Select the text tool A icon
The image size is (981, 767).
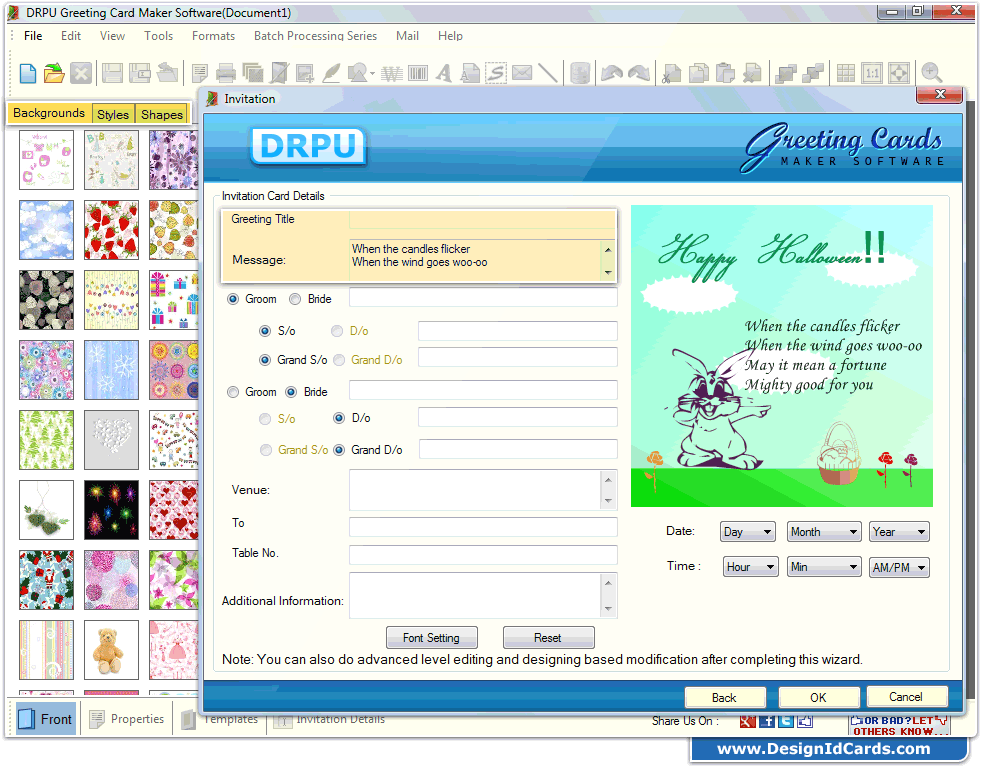444,73
